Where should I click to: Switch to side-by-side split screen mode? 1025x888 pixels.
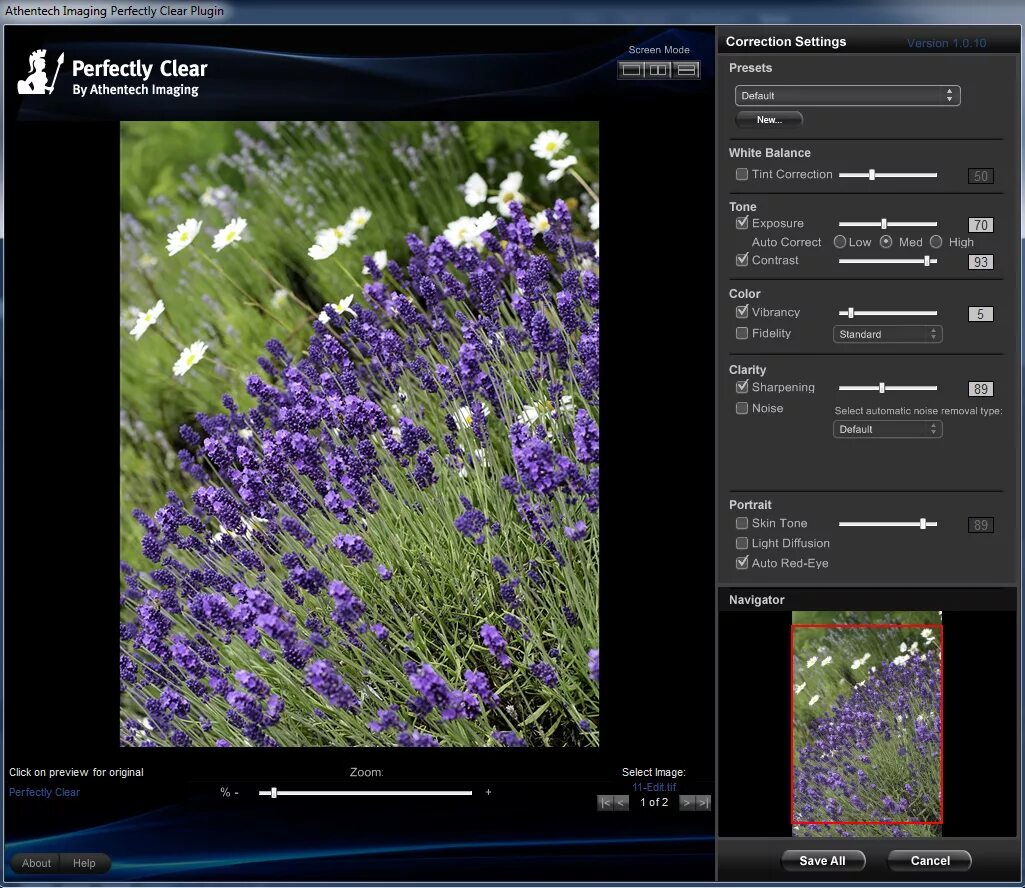[x=658, y=70]
